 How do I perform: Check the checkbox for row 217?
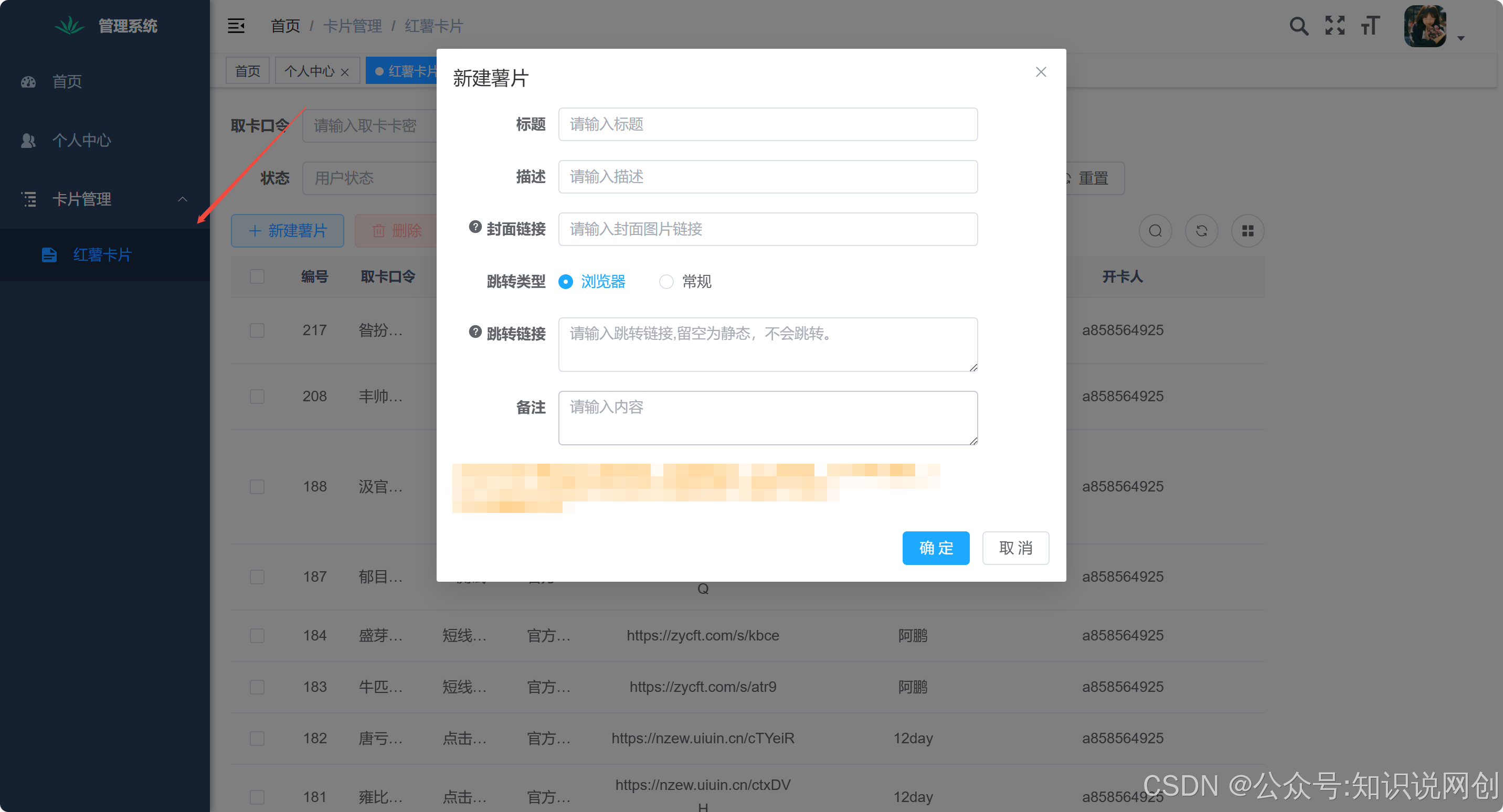pyautogui.click(x=257, y=330)
